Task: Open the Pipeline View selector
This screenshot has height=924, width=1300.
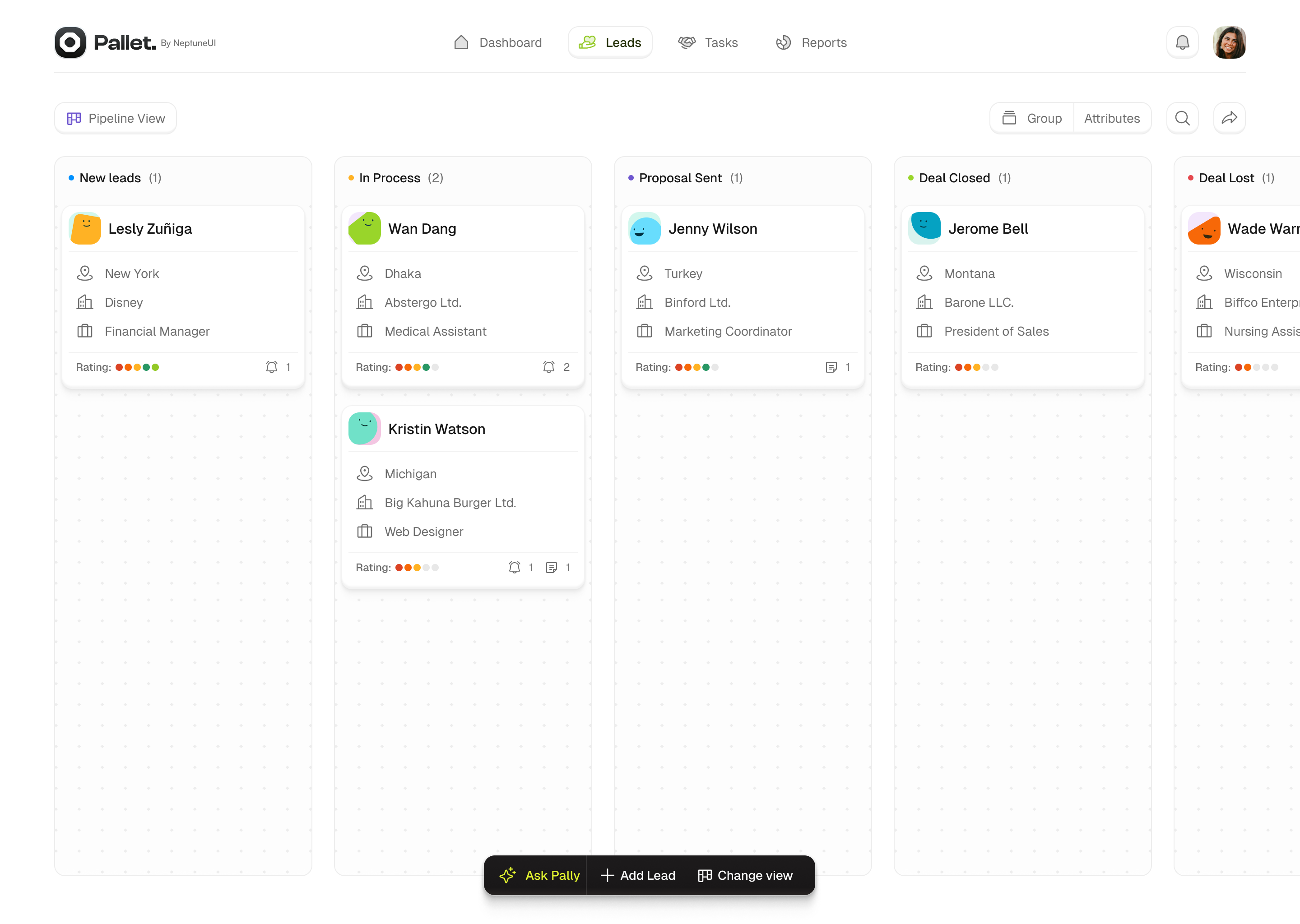Action: (115, 118)
